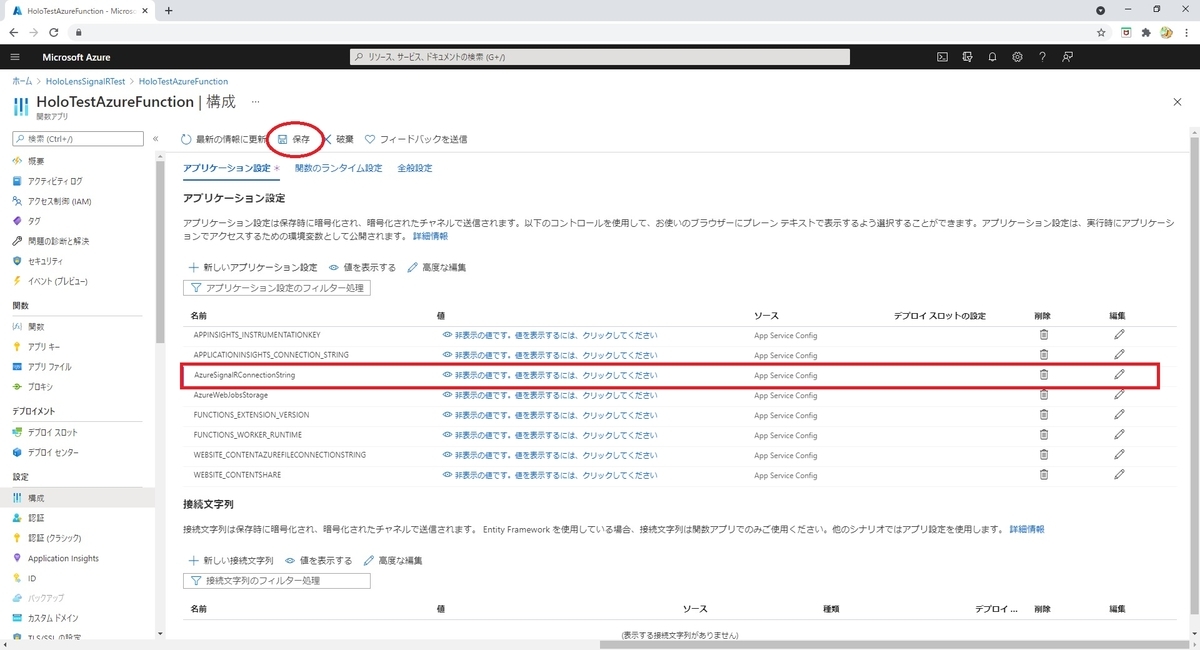Click フィードバックを送信 button
Image resolution: width=1200 pixels, height=650 pixels.
(415, 139)
